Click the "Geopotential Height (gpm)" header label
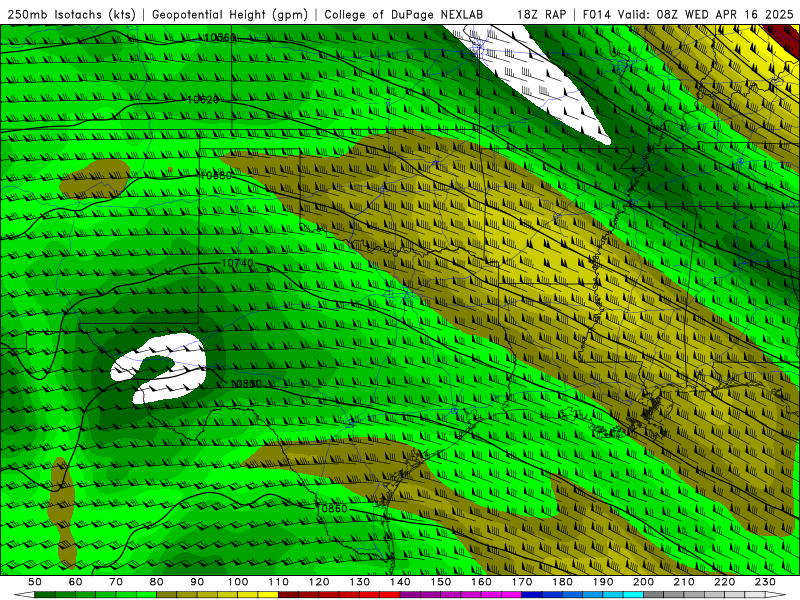The width and height of the screenshot is (800, 600). tap(230, 14)
